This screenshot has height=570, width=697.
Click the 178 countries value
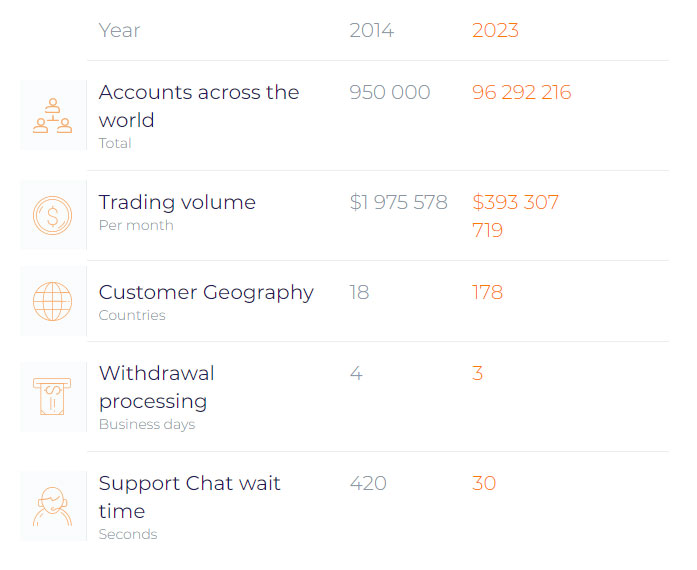coord(487,293)
